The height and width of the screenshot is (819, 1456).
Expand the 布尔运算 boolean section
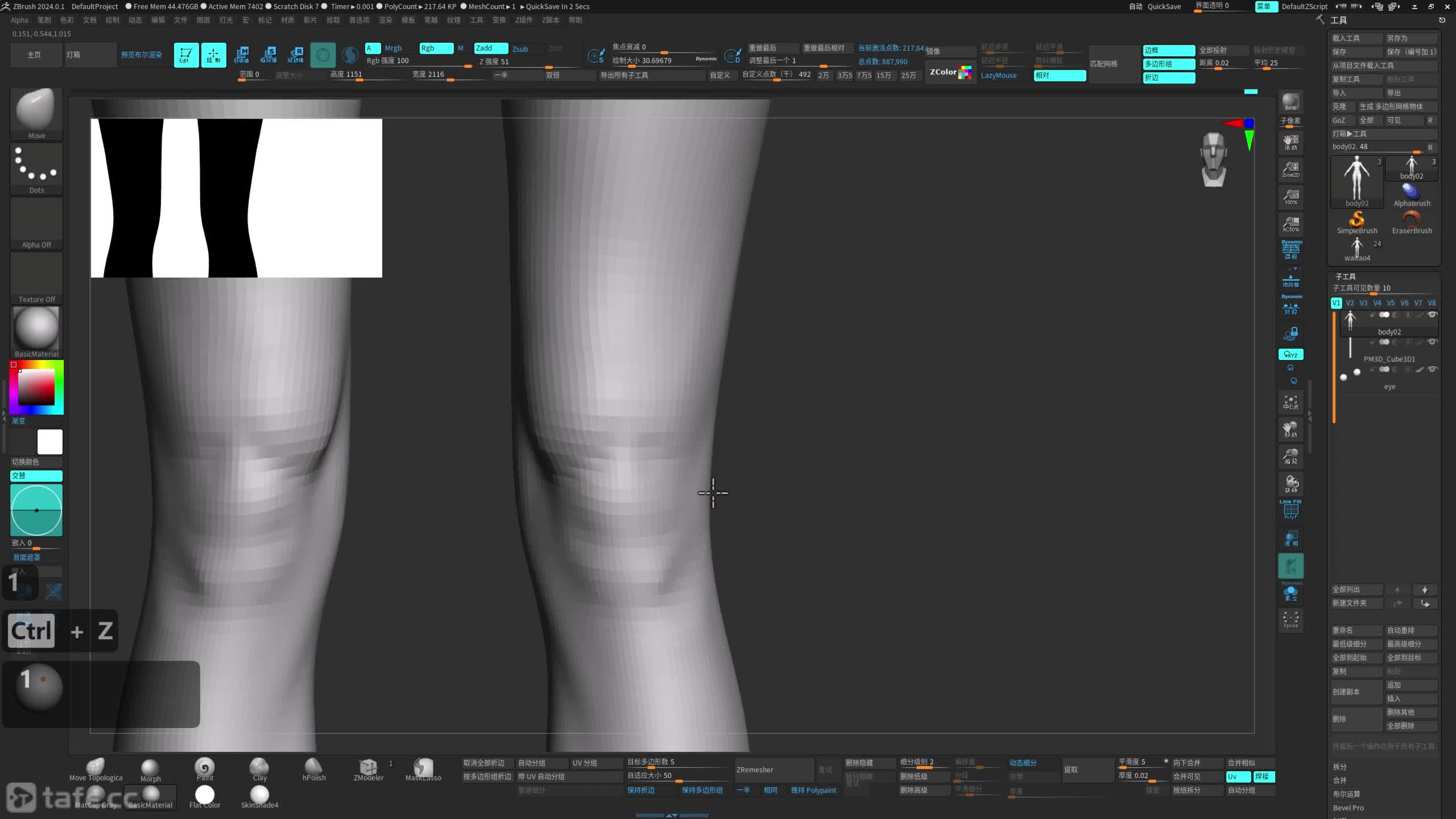pyautogui.click(x=1346, y=794)
